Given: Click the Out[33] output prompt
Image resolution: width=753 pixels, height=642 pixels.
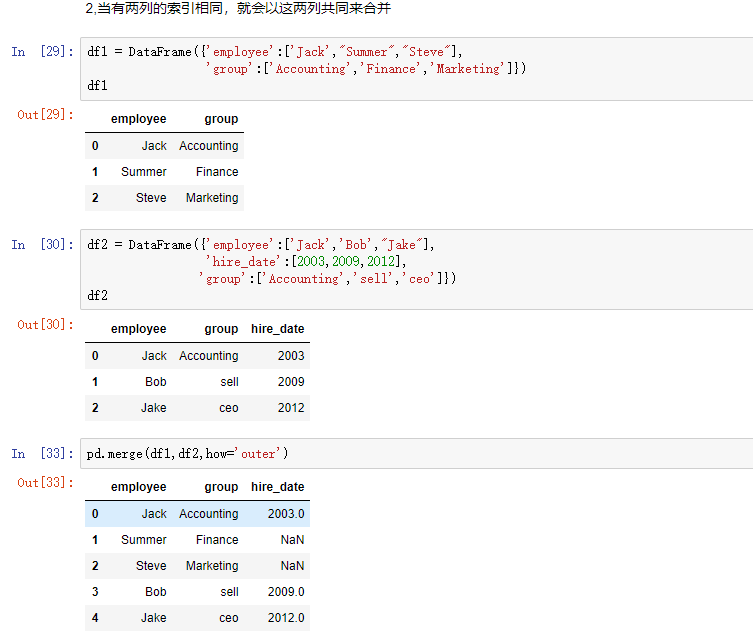Looking at the screenshot, I should (46, 483).
